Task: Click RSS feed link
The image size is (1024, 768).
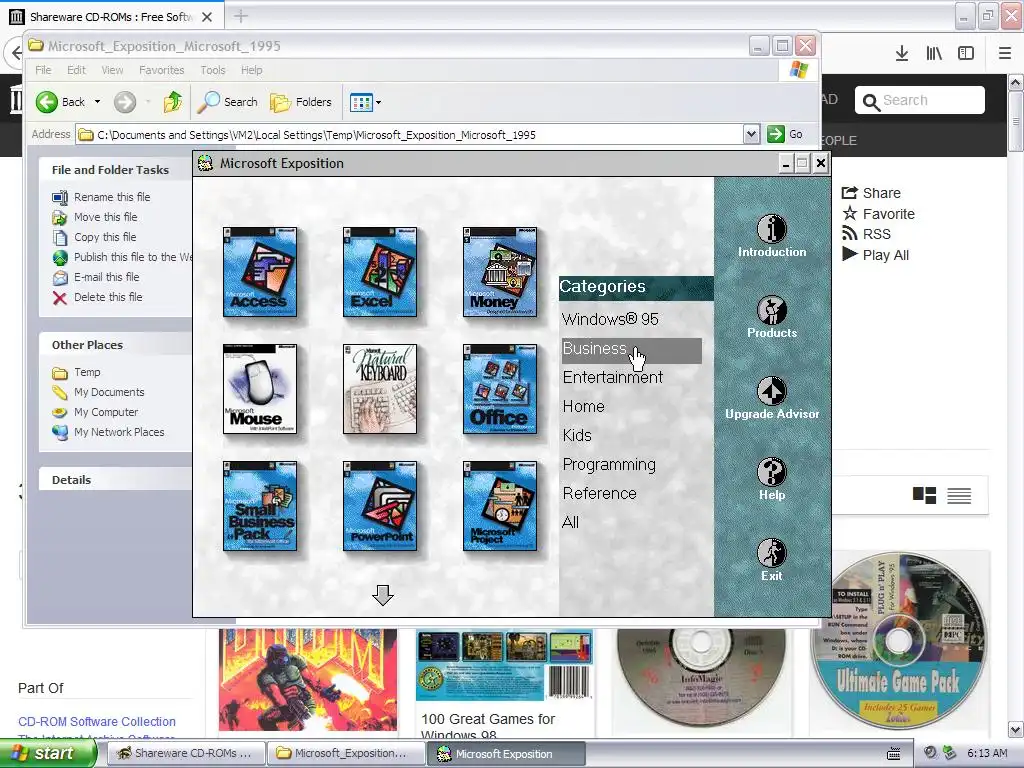Action: pyautogui.click(x=867, y=234)
